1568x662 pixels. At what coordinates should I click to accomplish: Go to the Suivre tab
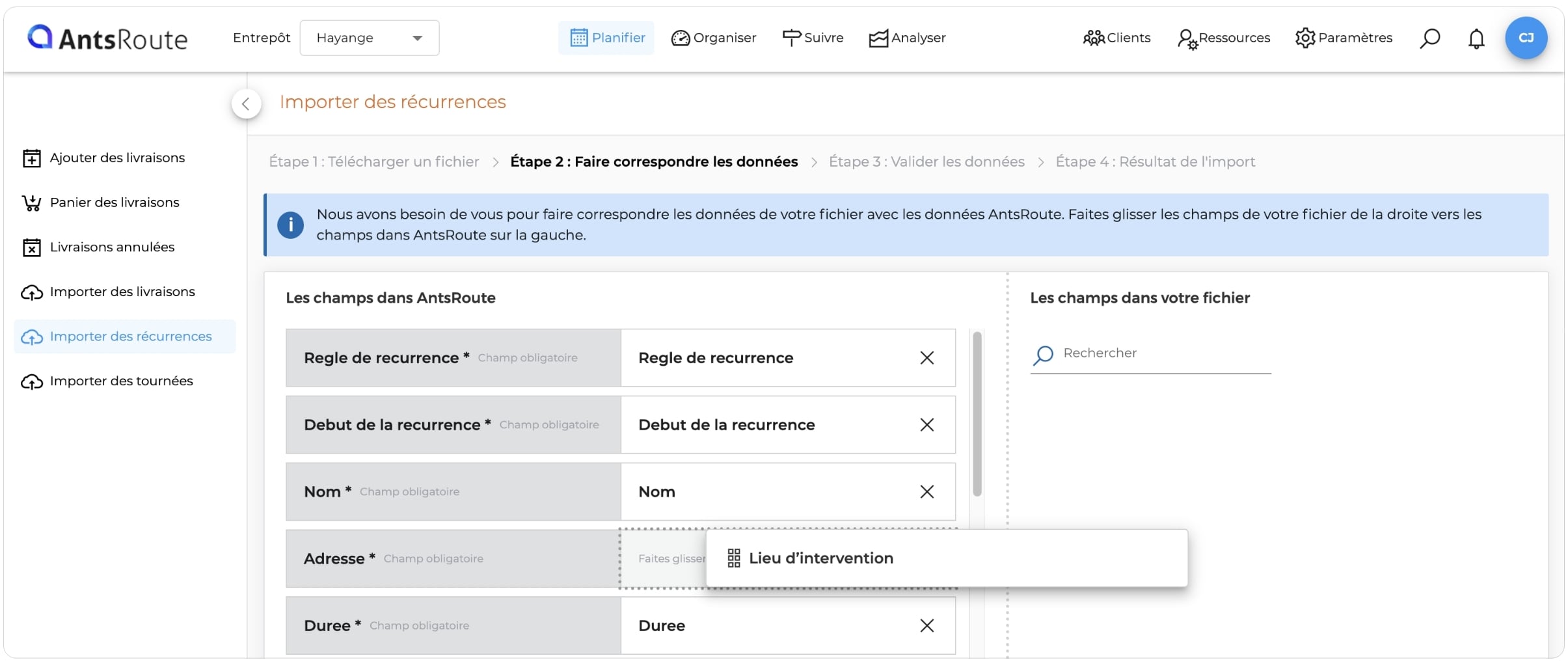[x=813, y=38]
